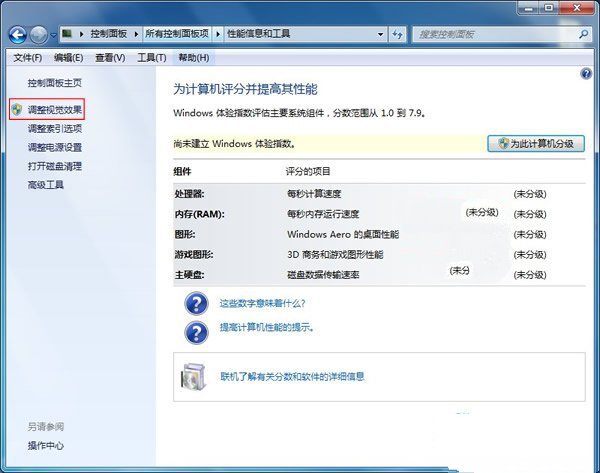
Task: Expand arrow after 所有控制面板项 breadcrumb
Action: 218,34
